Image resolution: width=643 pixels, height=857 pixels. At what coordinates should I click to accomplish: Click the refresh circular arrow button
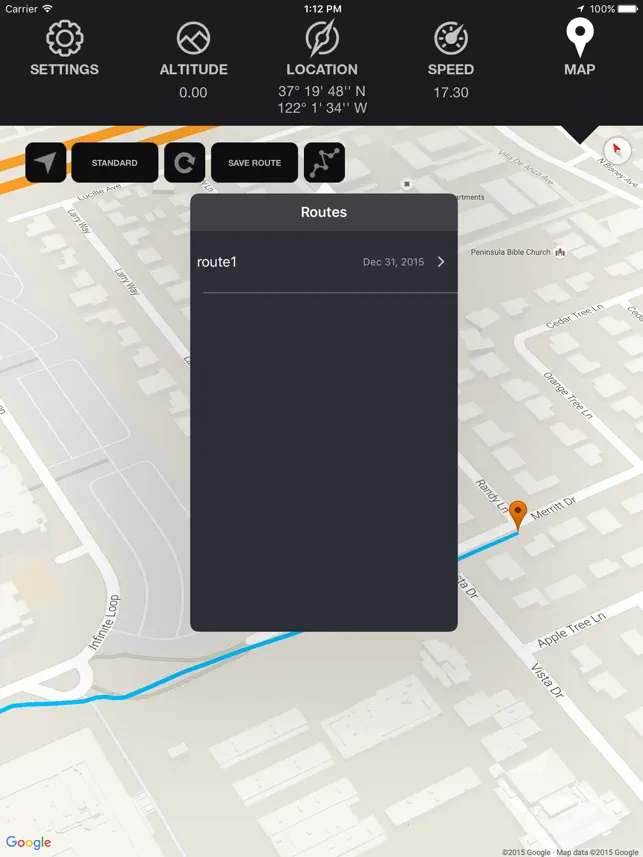pos(185,163)
